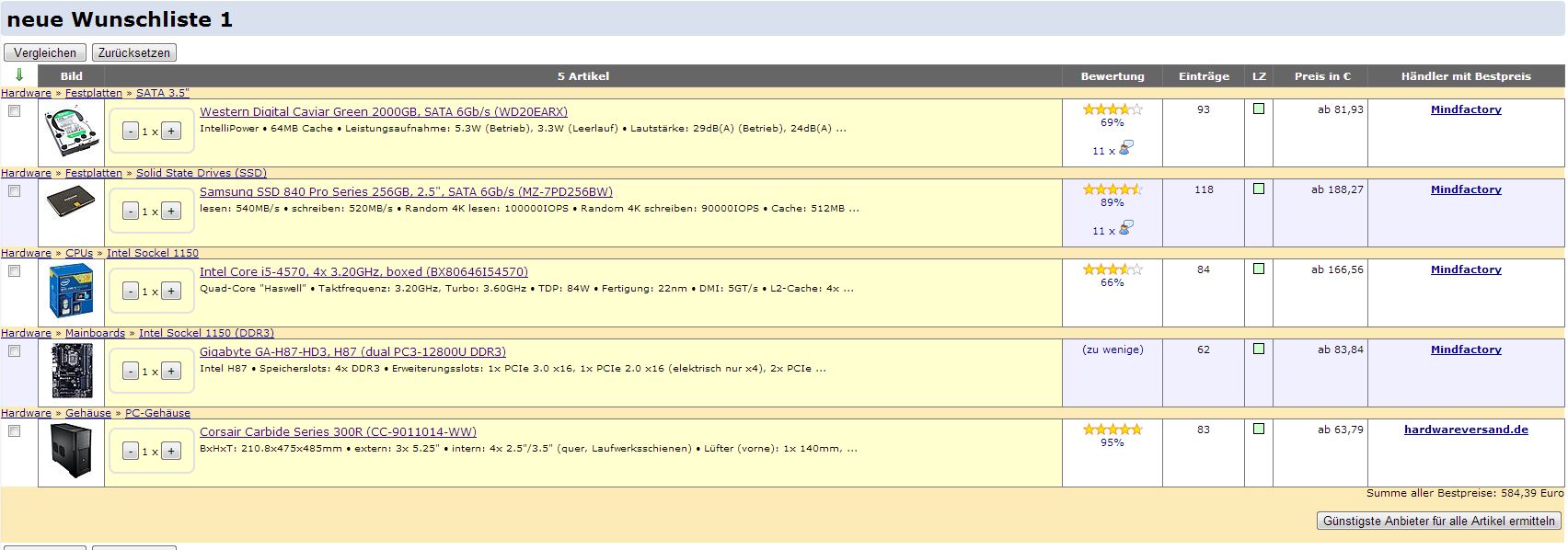Screen dimensions: 1568x550
Task: Open Mindfactory link for Intel Core i5
Action: 1466,269
